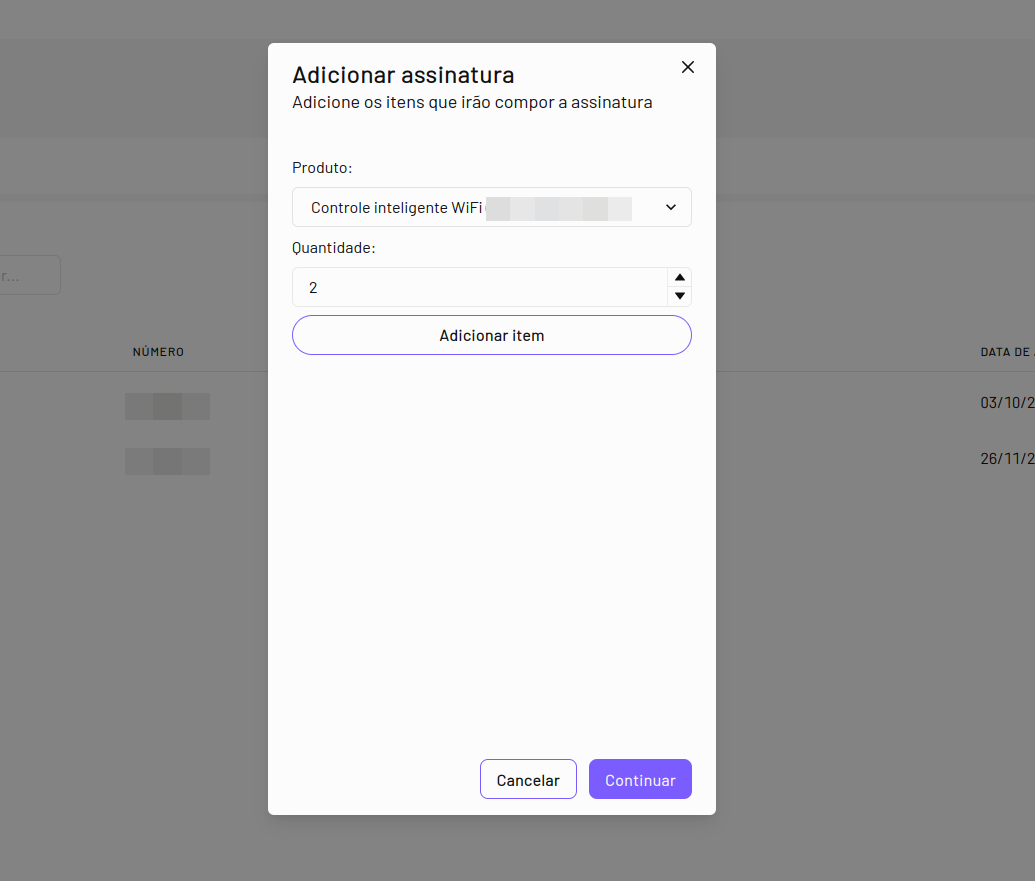Click the 03/10 date cell
The height and width of the screenshot is (881, 1035).
coord(1007,403)
